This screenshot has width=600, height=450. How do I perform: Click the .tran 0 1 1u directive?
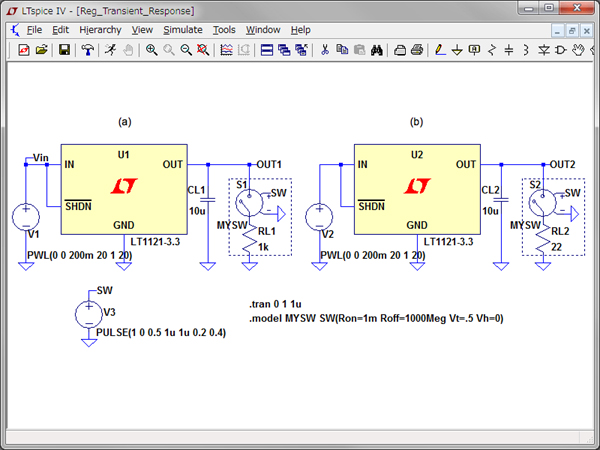276,304
